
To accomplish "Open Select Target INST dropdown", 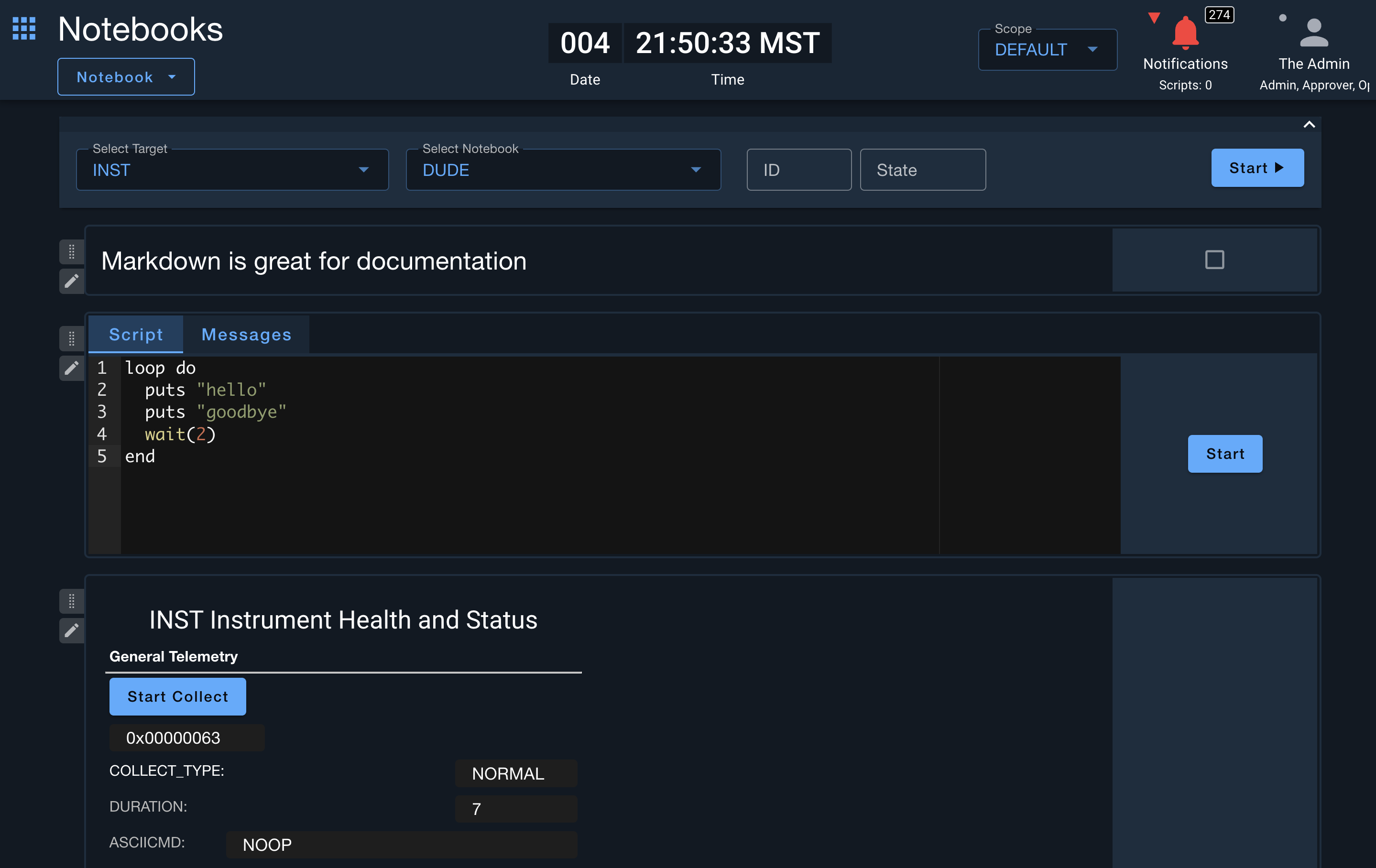I will tap(232, 170).
